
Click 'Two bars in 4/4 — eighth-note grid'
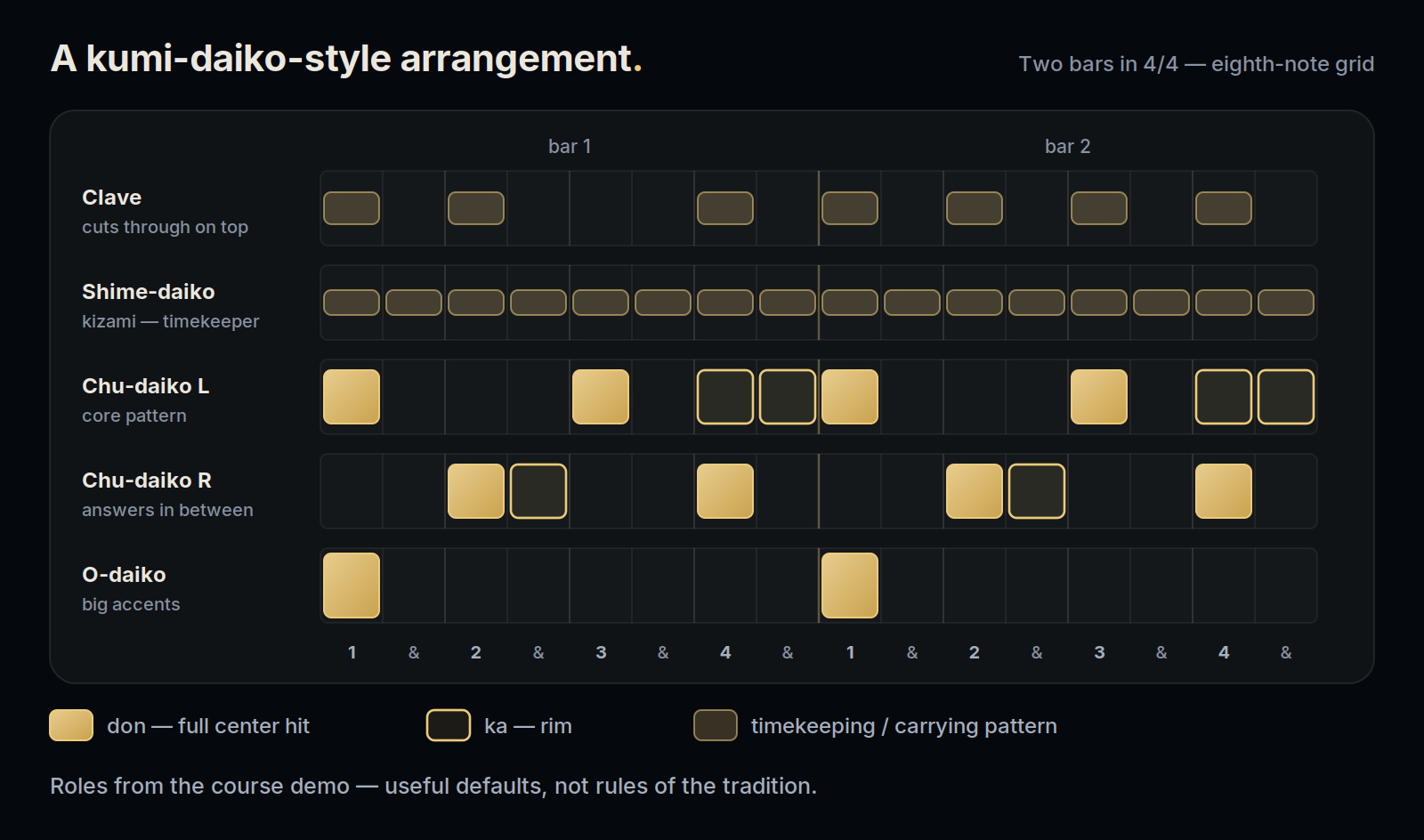(x=1196, y=64)
